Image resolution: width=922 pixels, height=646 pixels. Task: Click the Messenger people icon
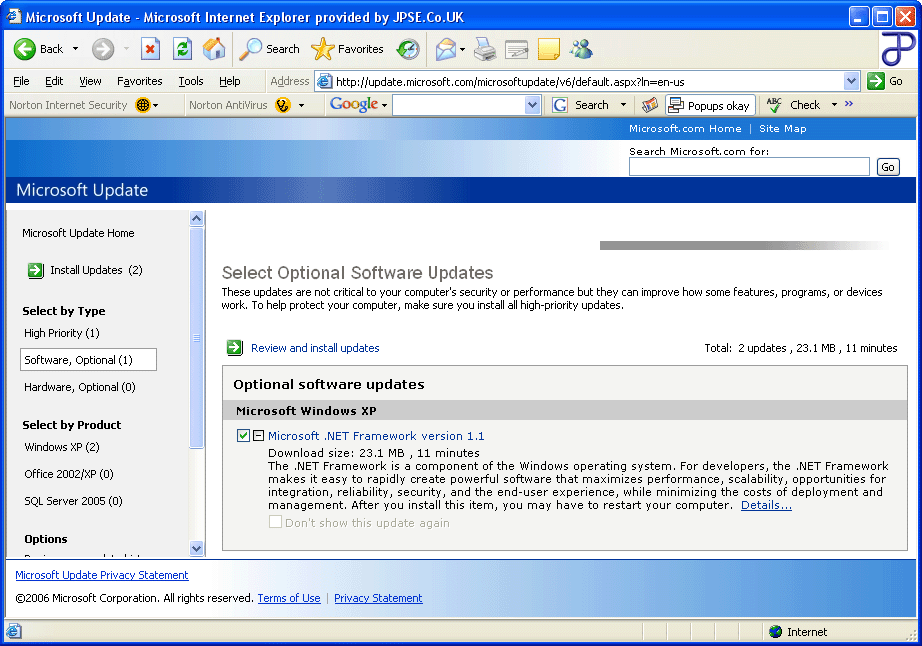coord(581,49)
